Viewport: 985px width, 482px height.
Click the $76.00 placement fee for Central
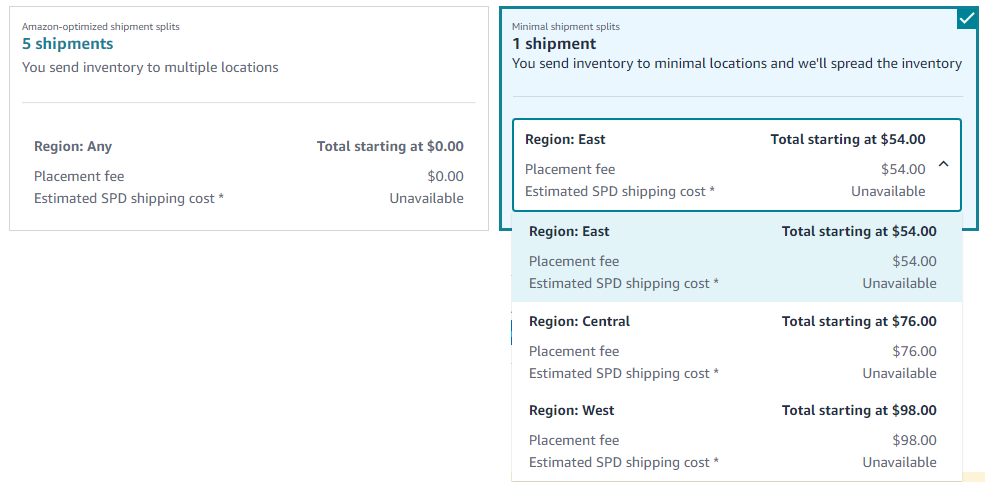click(914, 352)
